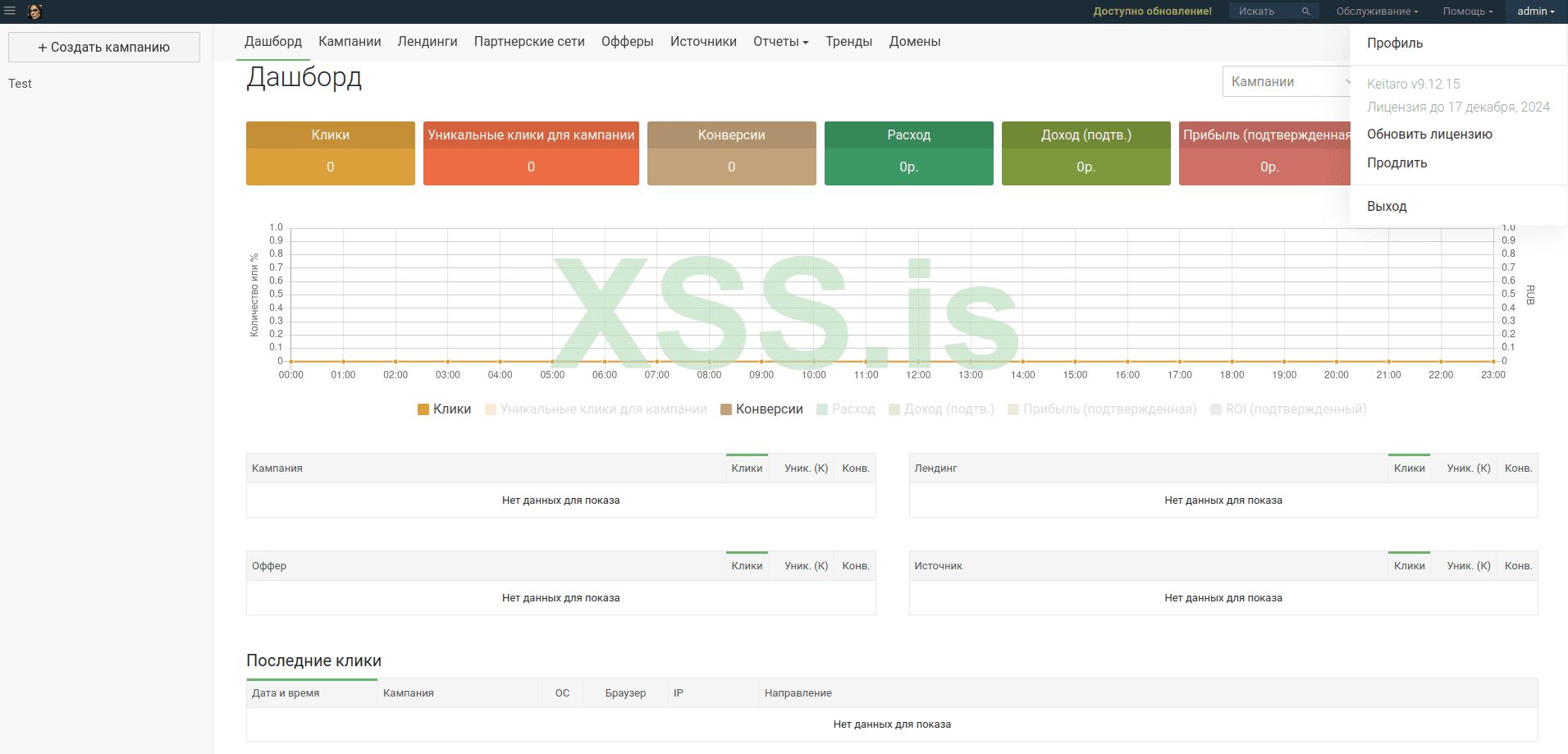Sort Кампания table by Клики column

pyautogui.click(x=747, y=468)
